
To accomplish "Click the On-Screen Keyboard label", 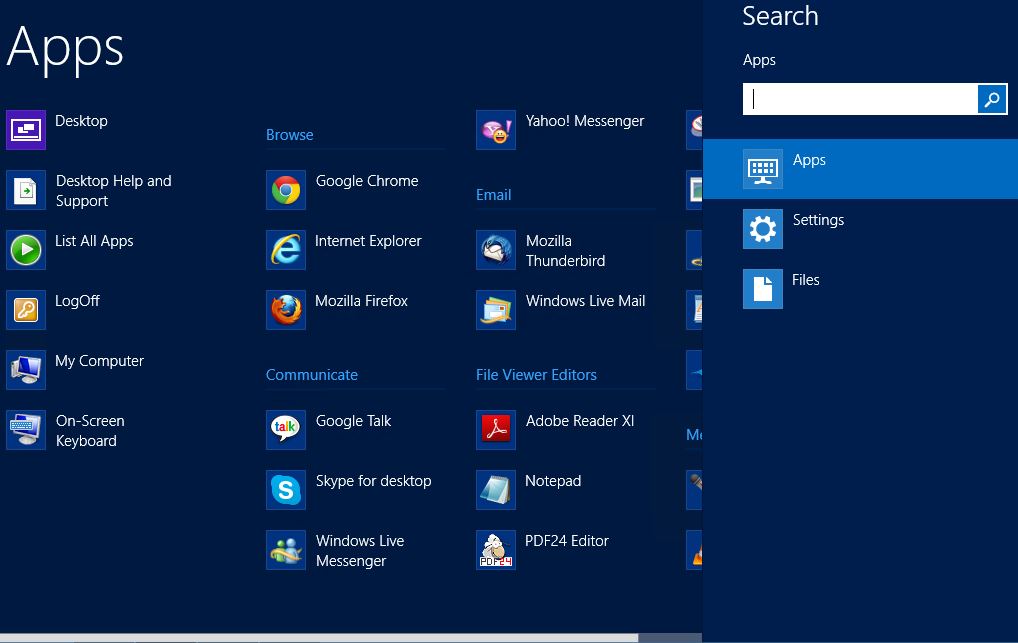I will [90, 431].
